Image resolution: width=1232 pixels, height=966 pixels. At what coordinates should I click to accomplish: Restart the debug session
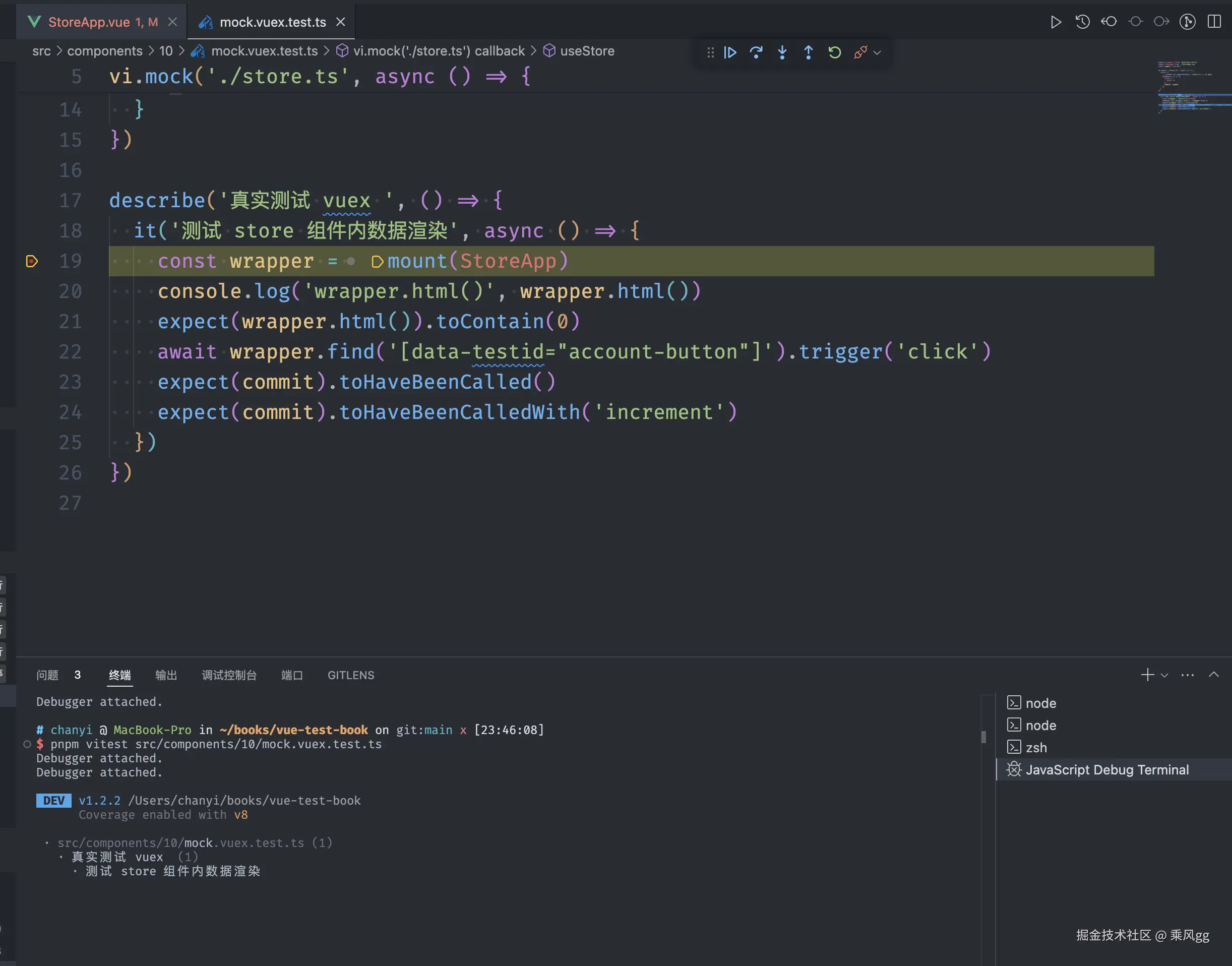835,52
